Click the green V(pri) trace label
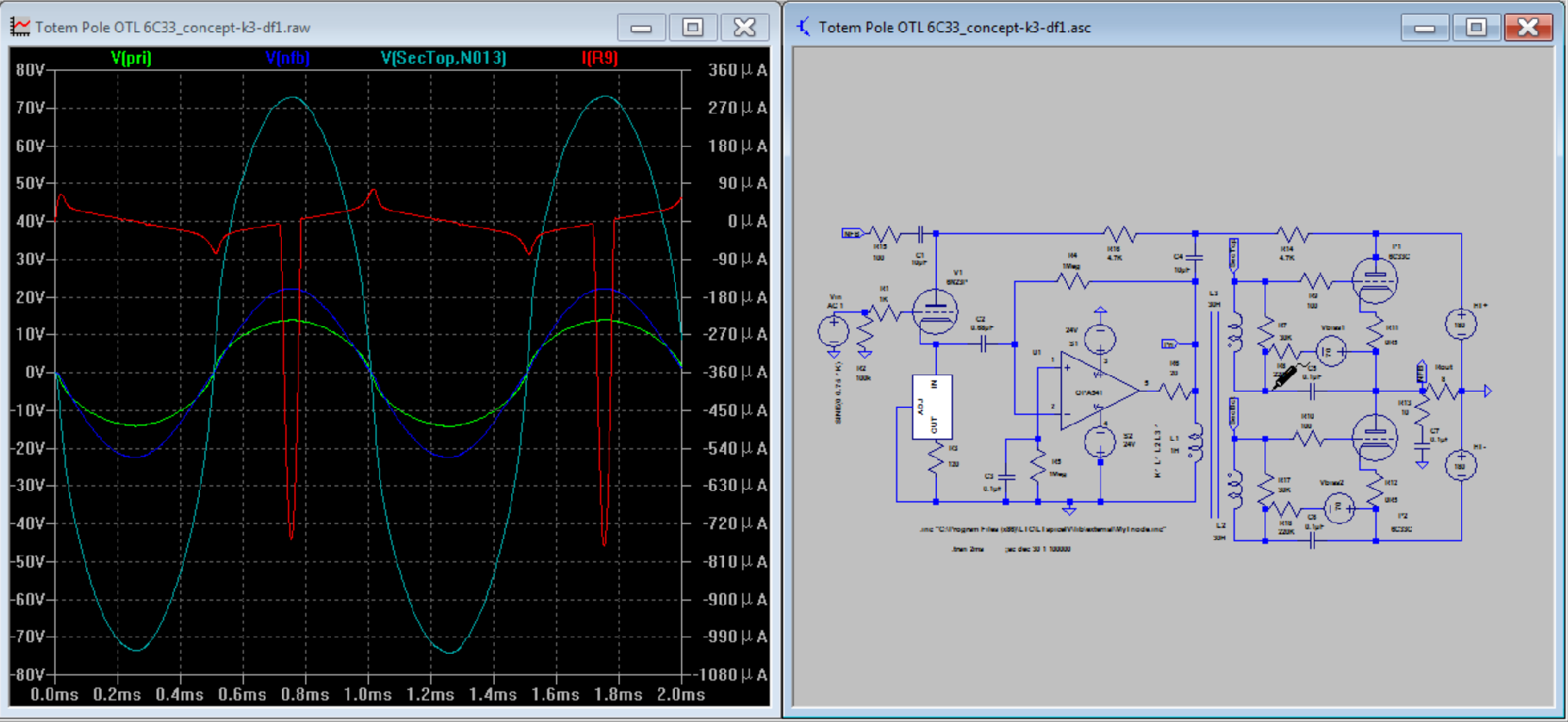Screen dimensions: 1568x722 click(x=131, y=58)
